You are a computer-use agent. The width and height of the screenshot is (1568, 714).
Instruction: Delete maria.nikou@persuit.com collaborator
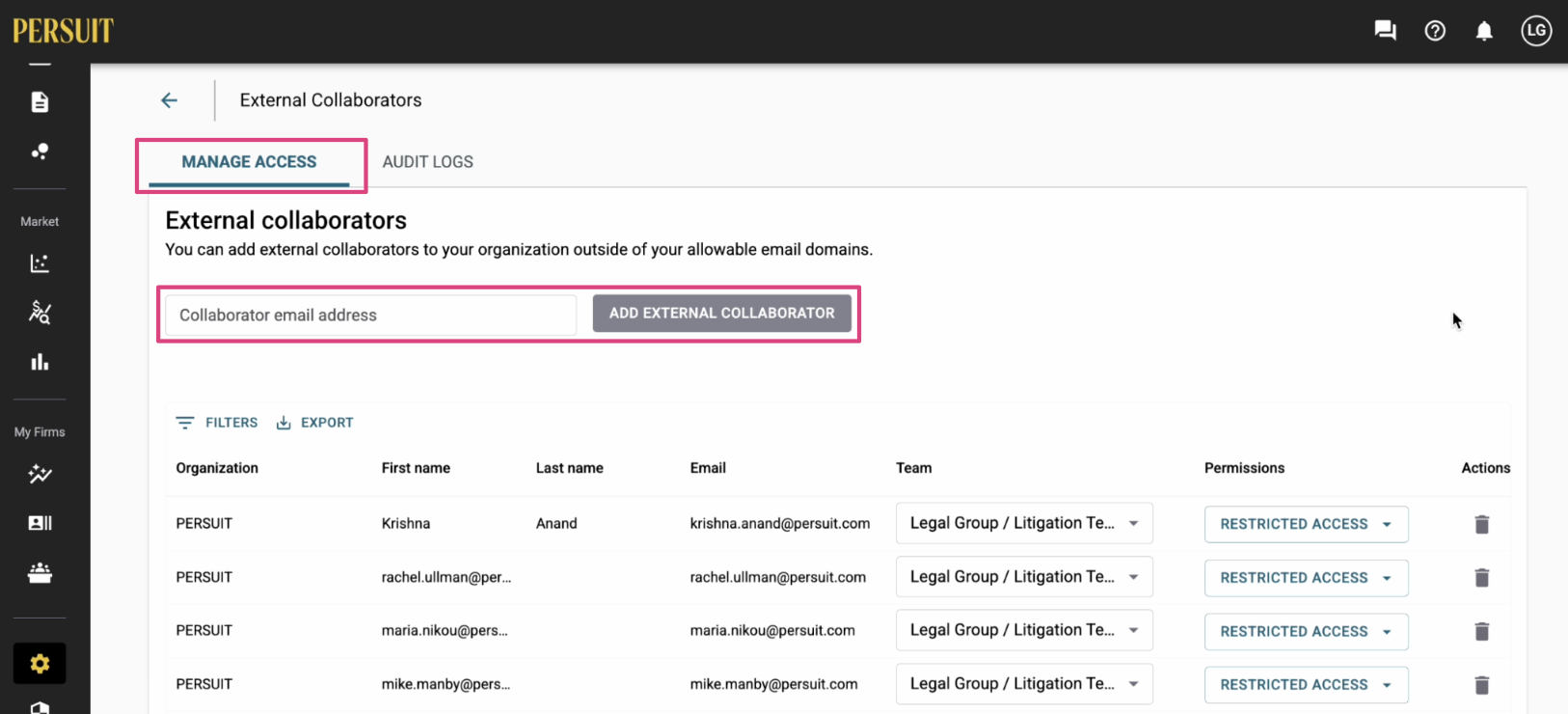pyautogui.click(x=1482, y=631)
